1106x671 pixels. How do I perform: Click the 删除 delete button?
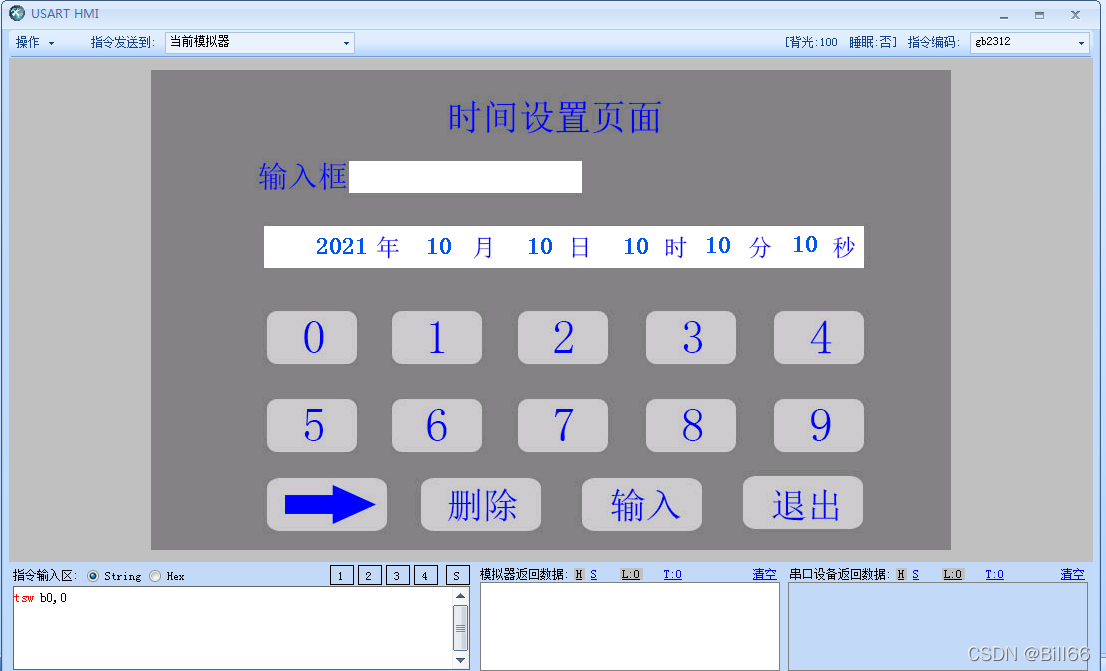coord(481,504)
